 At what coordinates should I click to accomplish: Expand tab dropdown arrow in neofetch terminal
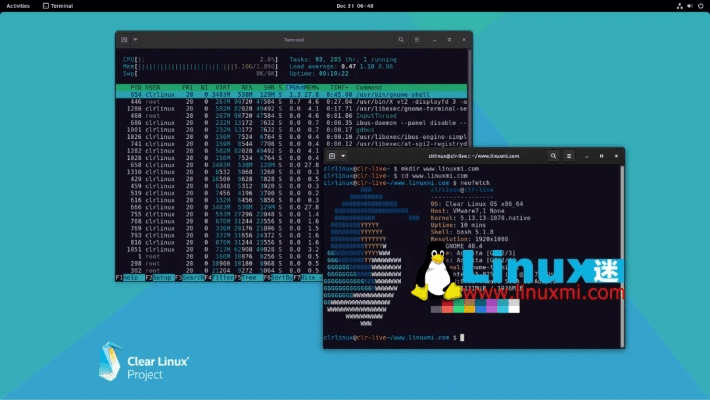point(343,157)
